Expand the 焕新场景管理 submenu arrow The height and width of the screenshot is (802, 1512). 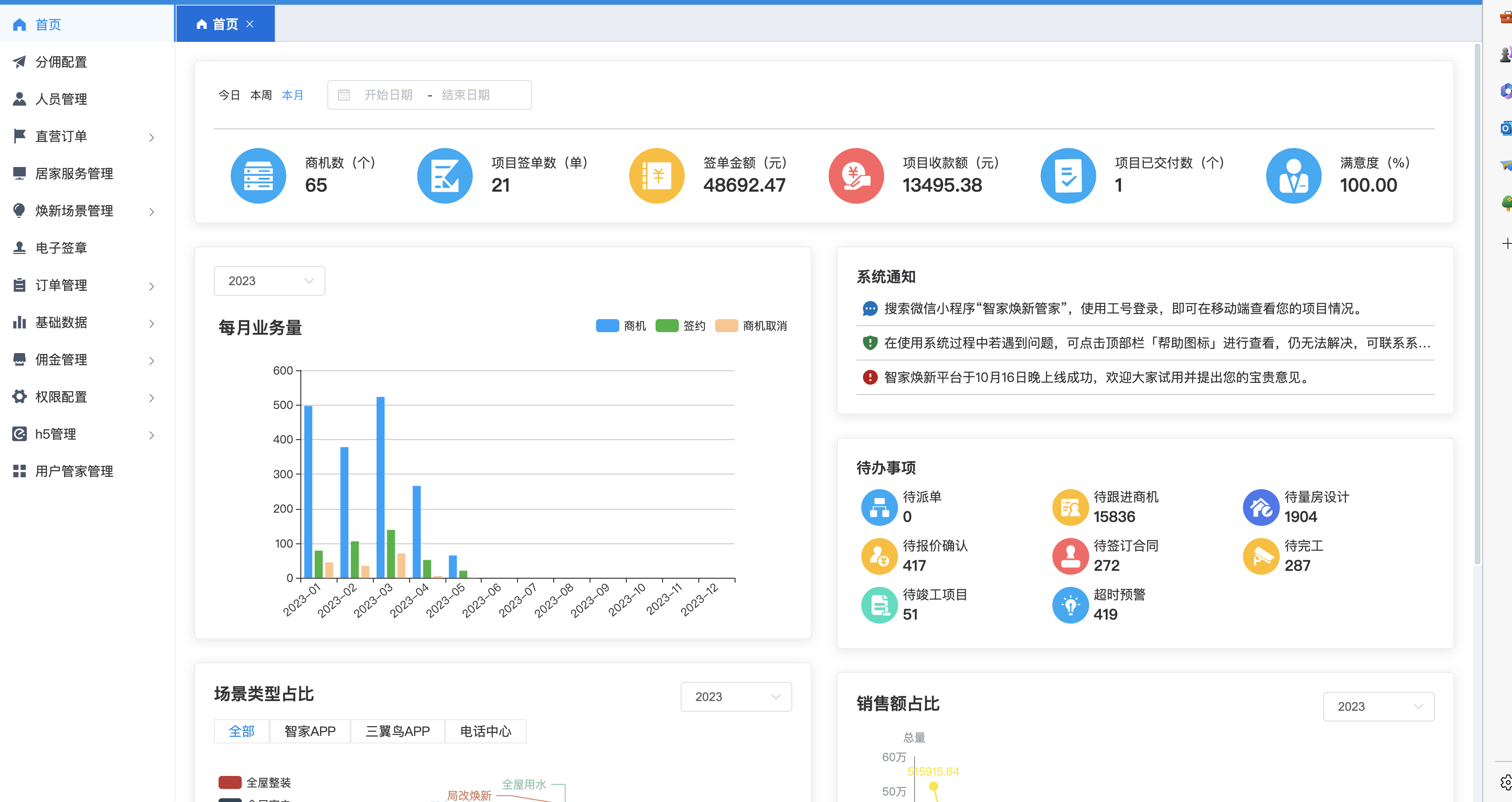tap(152, 211)
